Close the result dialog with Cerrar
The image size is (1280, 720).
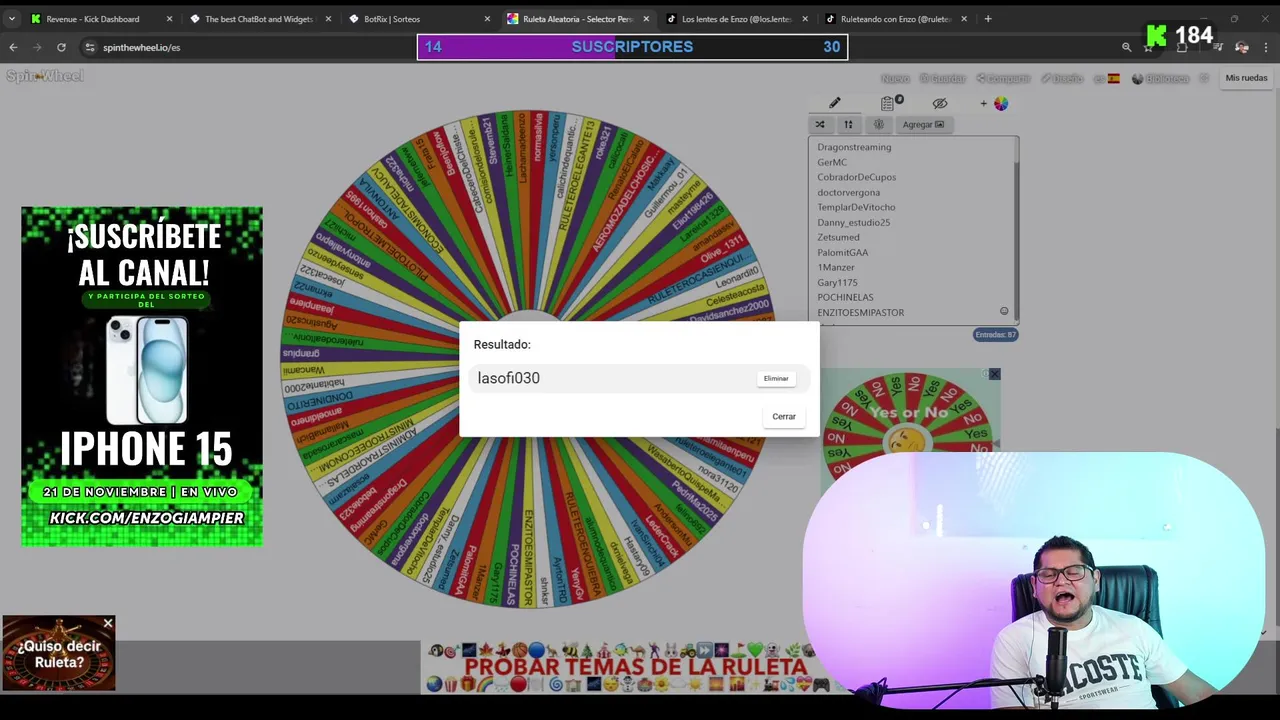pyautogui.click(x=784, y=417)
